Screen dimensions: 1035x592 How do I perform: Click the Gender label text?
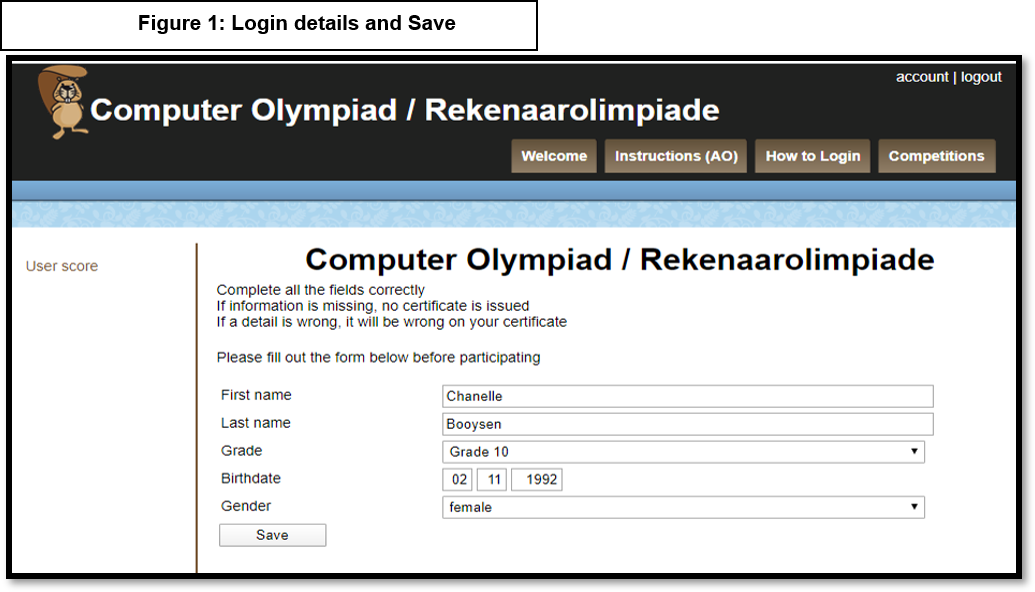(x=246, y=506)
